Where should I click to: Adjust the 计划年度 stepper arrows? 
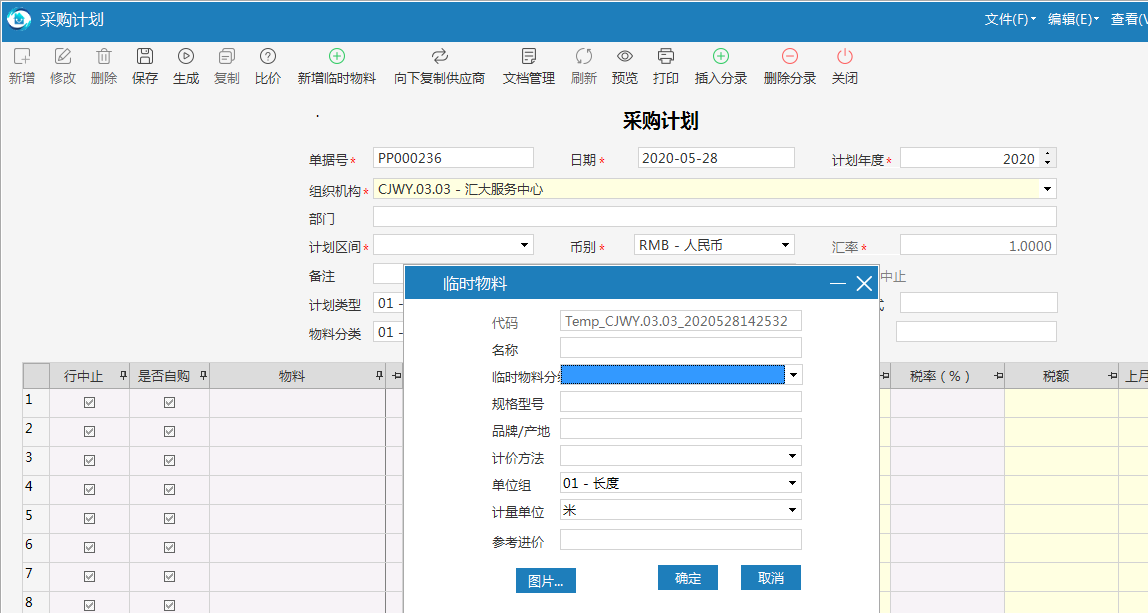[1048, 158]
